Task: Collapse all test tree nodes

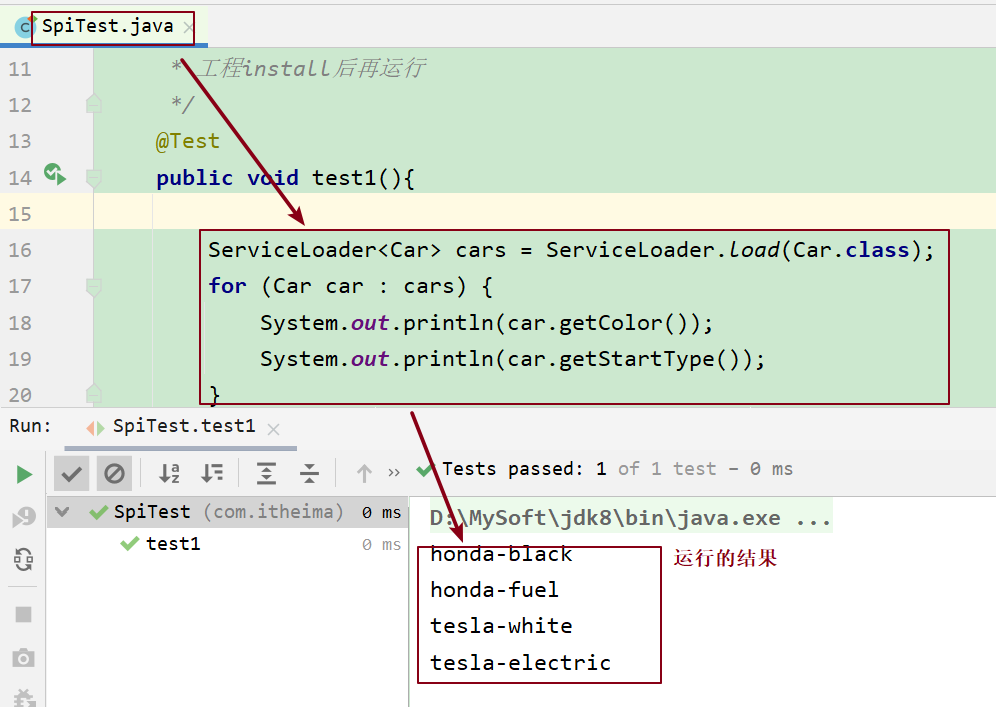Action: coord(310,473)
